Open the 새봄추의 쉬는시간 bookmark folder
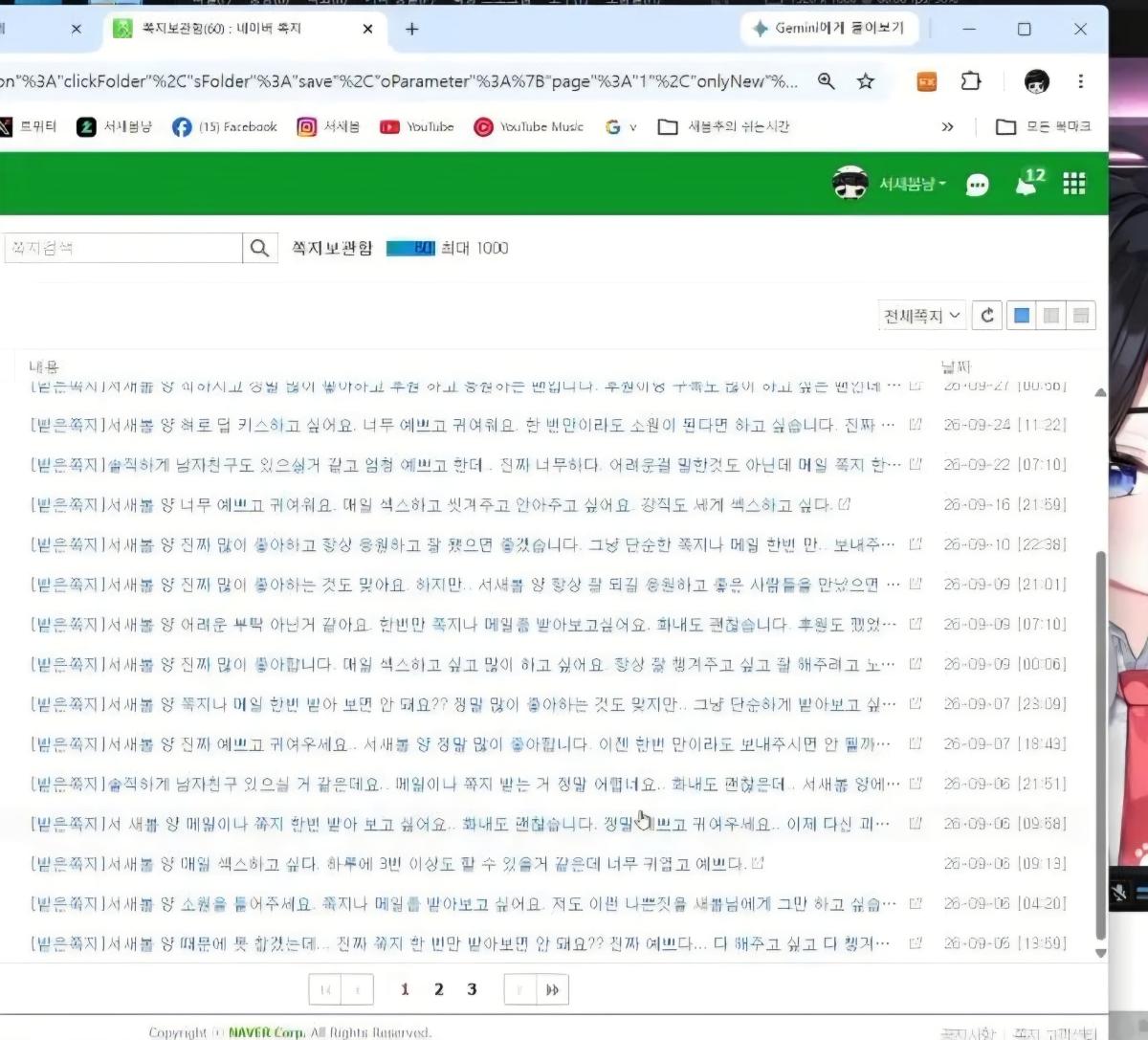This screenshot has height=1040, width=1148. coord(723,126)
